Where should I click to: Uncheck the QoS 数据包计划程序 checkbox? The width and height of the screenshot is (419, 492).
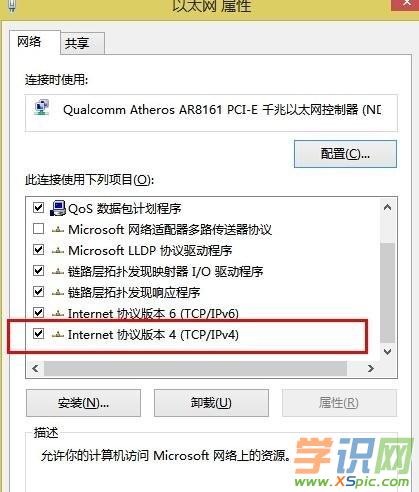(x=38, y=208)
